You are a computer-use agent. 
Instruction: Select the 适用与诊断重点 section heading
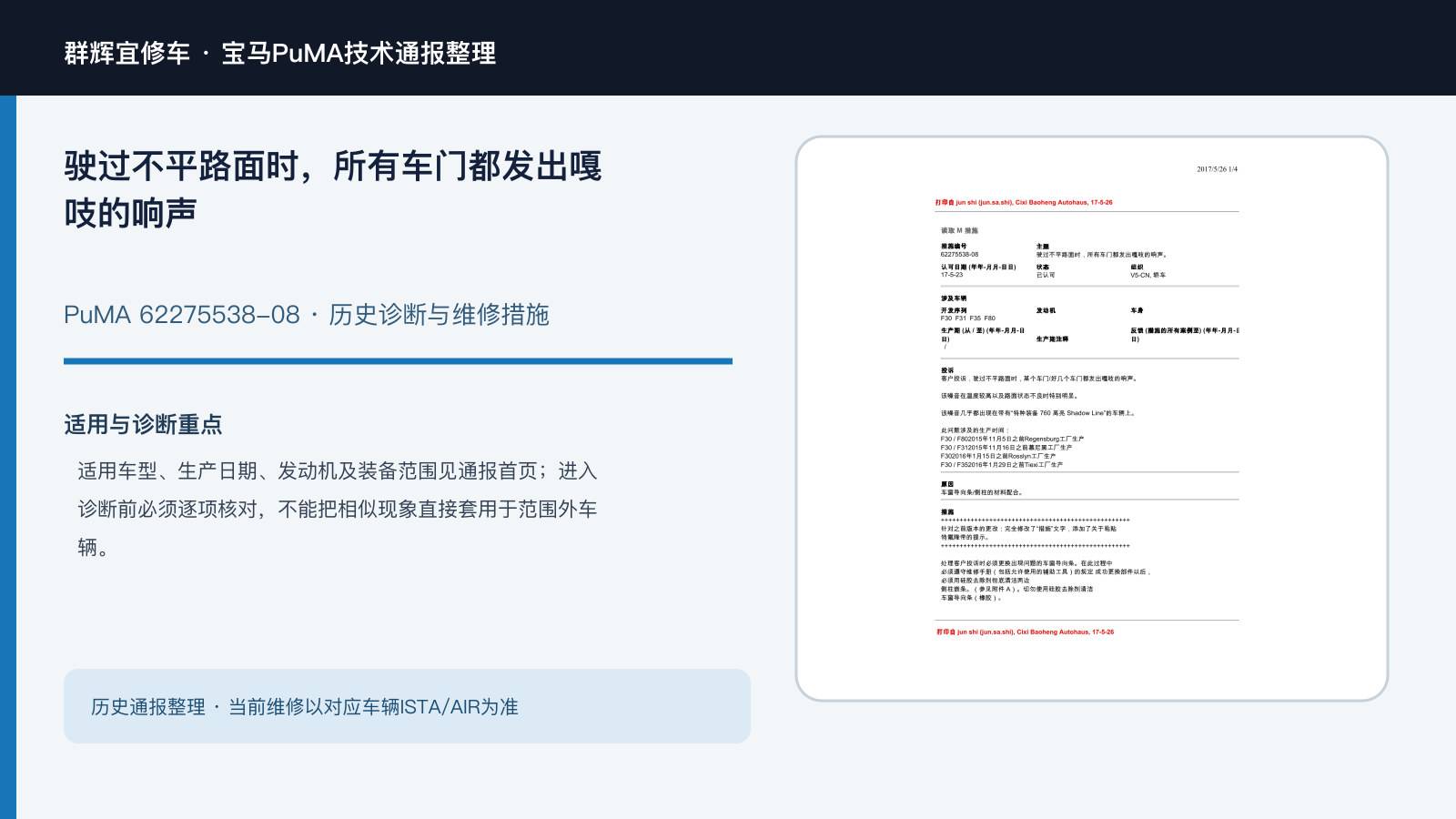(x=143, y=424)
